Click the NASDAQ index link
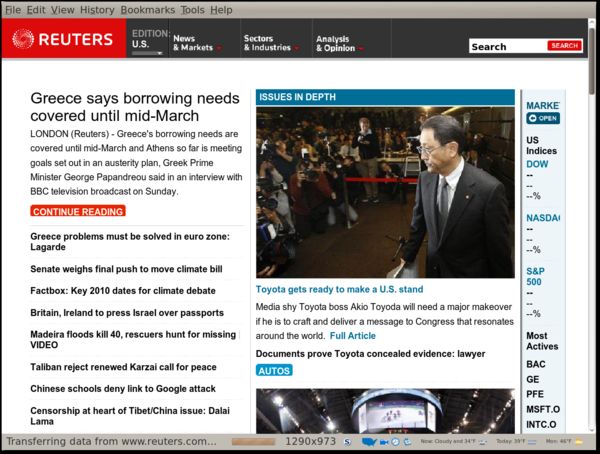Viewport: 600px width, 454px height. (x=543, y=218)
